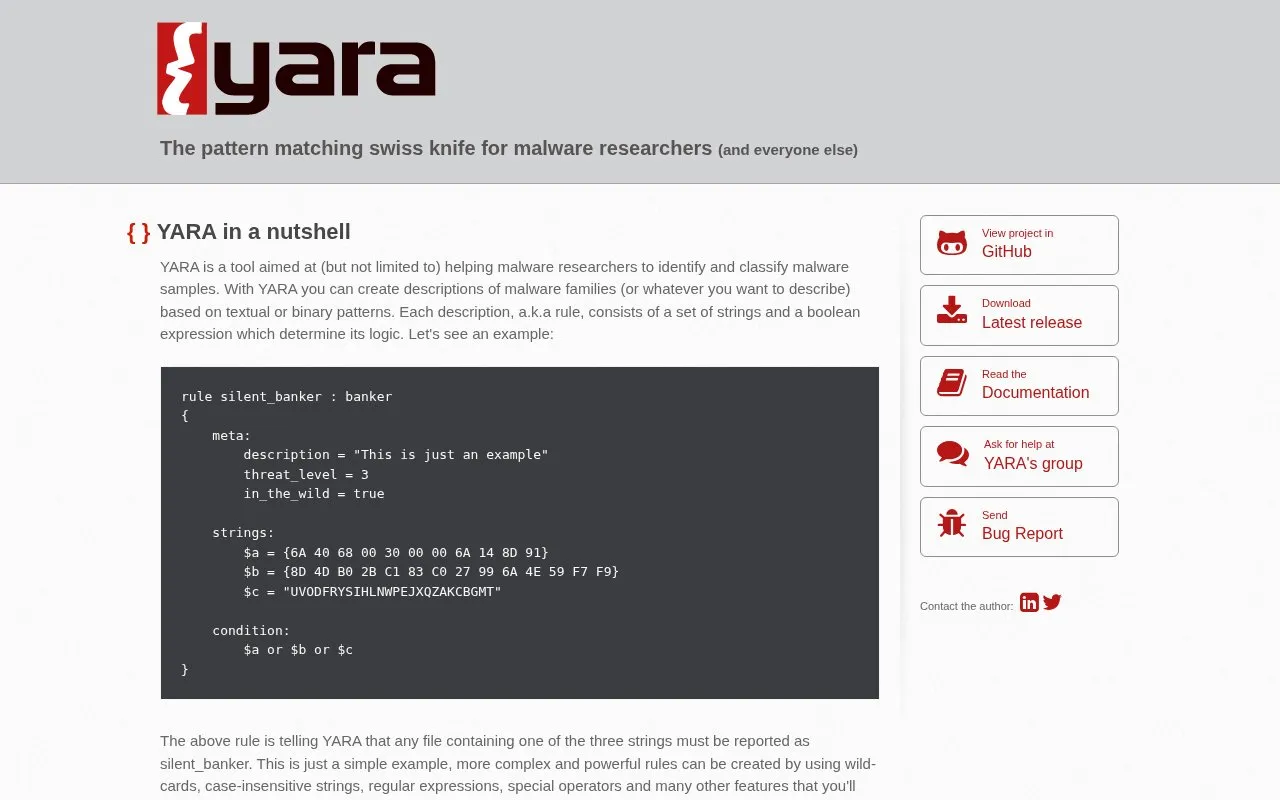Click the description 'This is just an example' line
Screen dimensions: 1280x800
click(396, 454)
